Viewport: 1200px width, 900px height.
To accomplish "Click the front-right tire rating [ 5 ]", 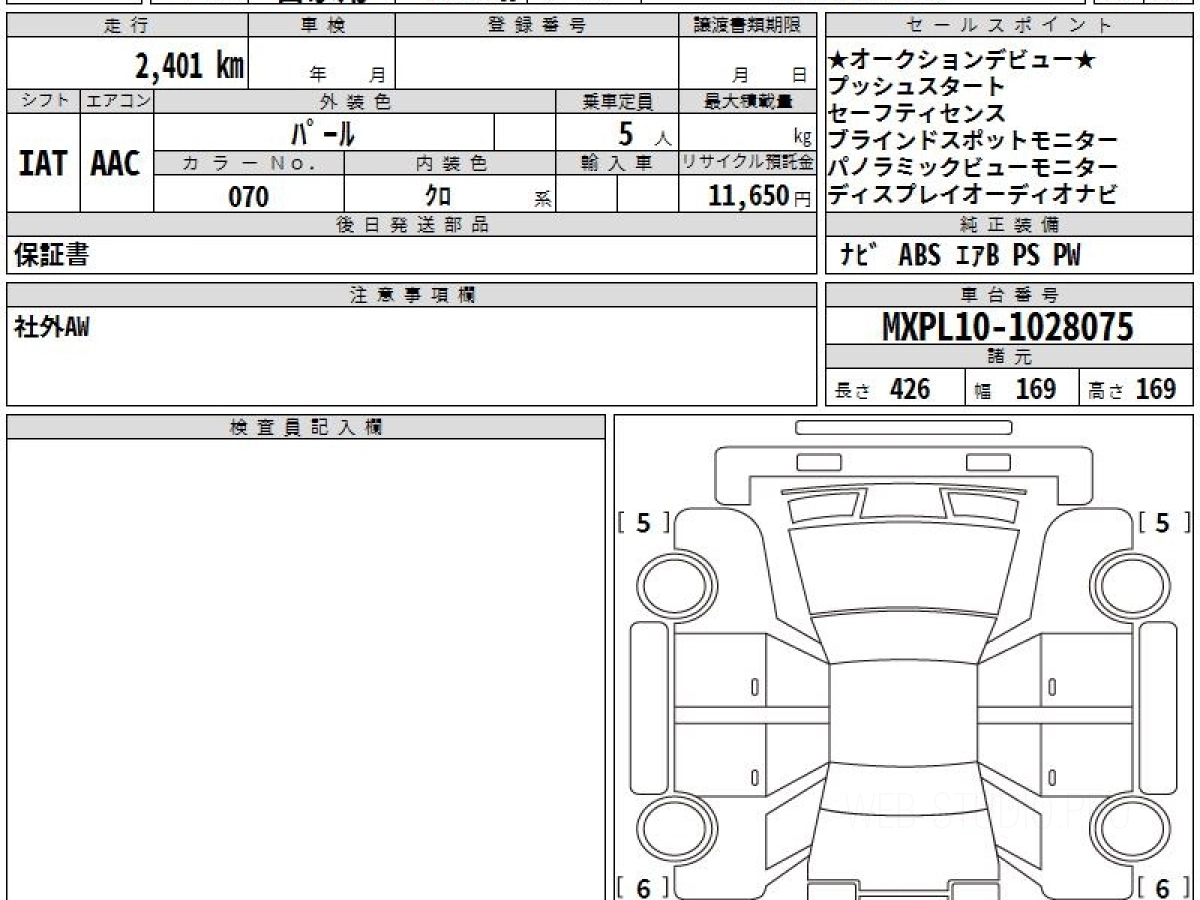I will [x=1164, y=522].
